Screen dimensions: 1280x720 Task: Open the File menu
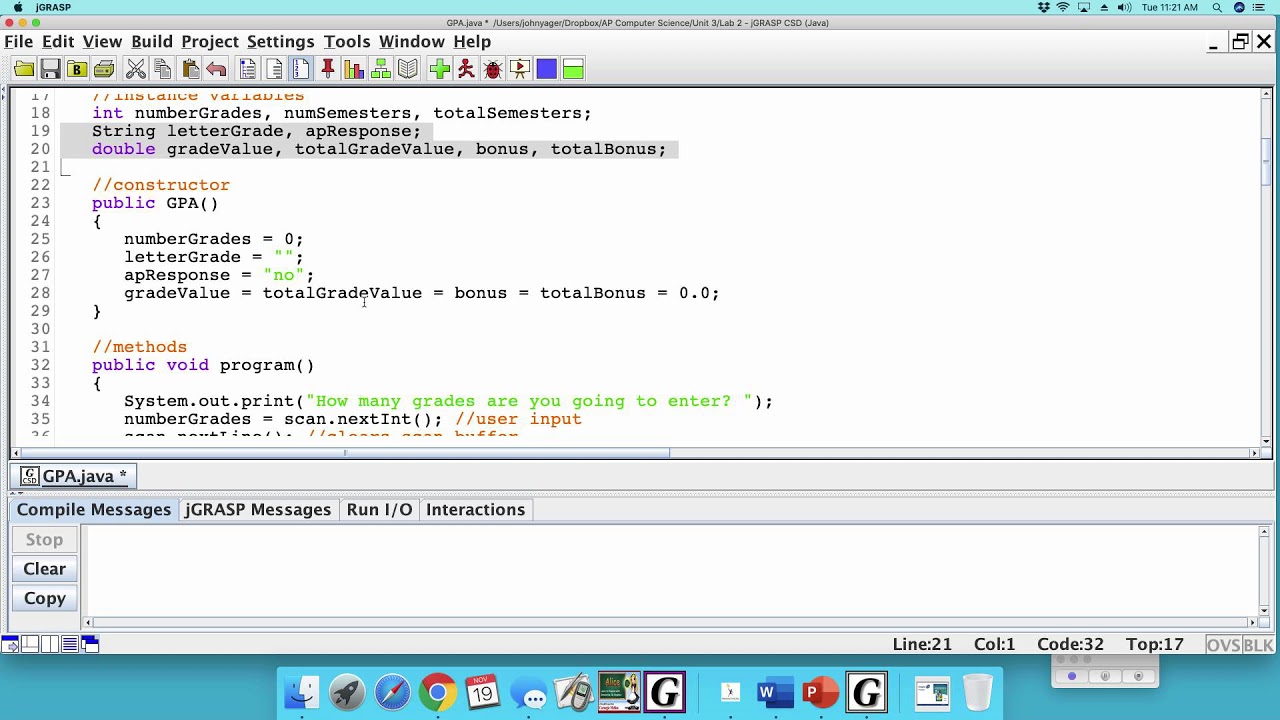click(19, 41)
